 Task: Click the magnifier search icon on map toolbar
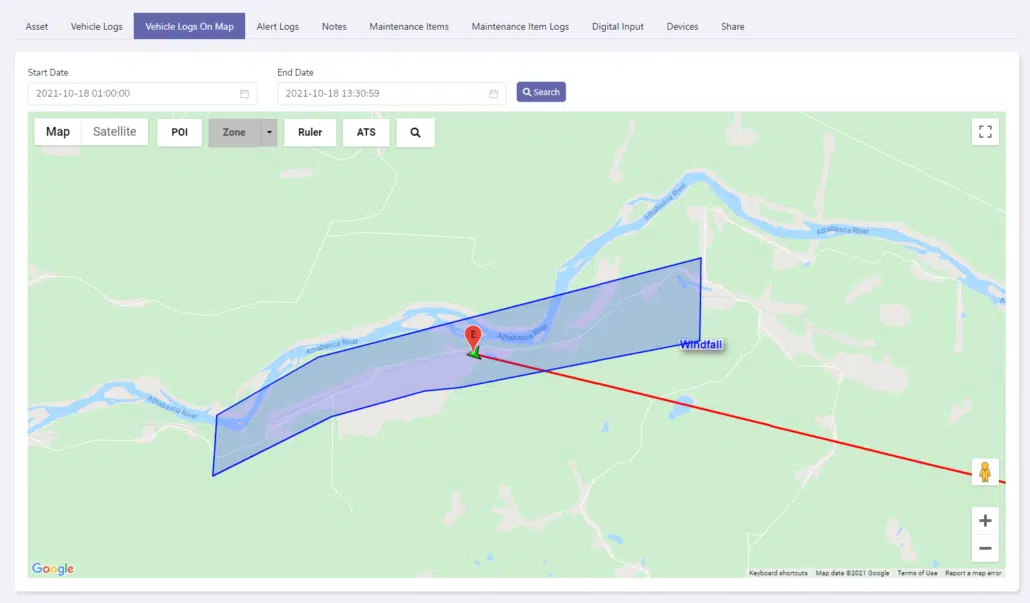[415, 132]
